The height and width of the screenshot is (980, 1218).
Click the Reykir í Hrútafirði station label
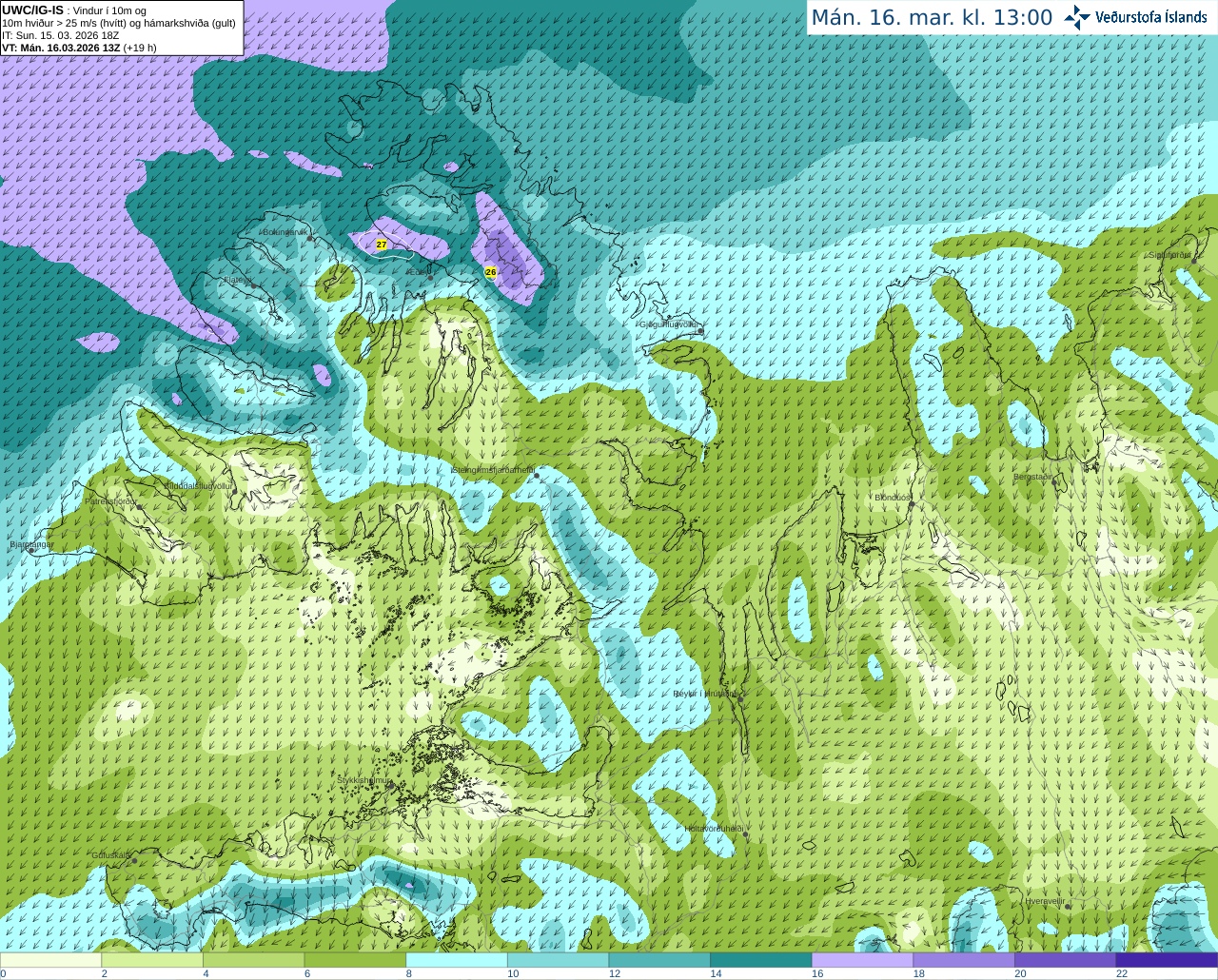705,694
